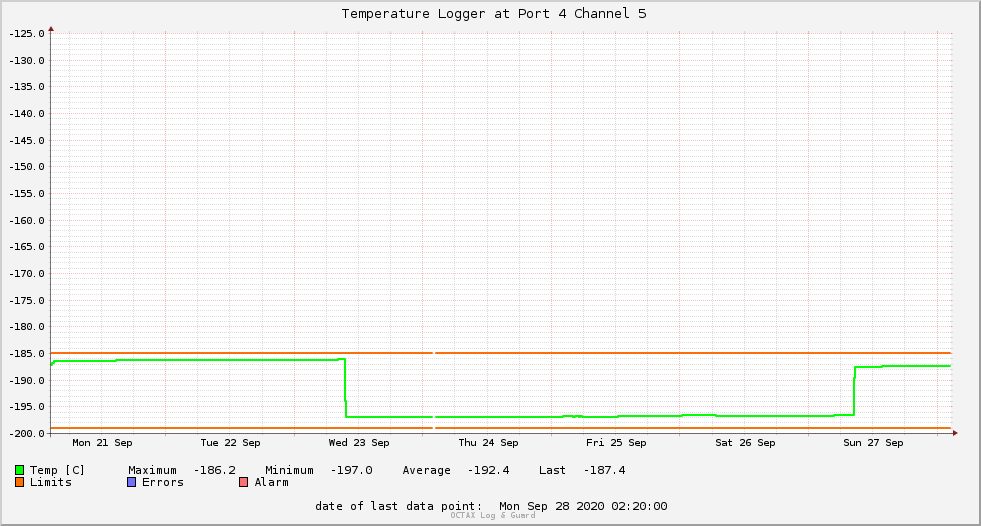This screenshot has height=526, width=981.
Task: Click the 'Average' statistic label
Action: click(x=427, y=470)
